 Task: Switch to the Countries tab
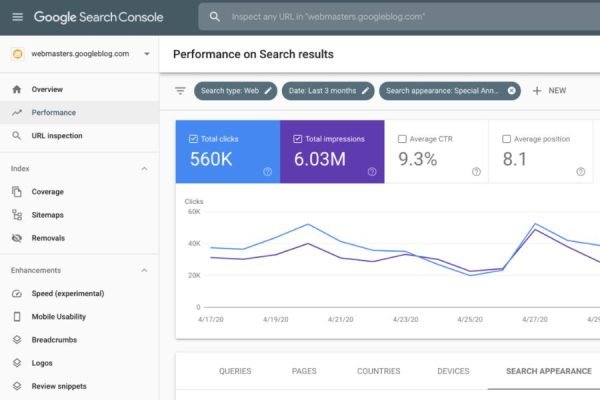[378, 371]
